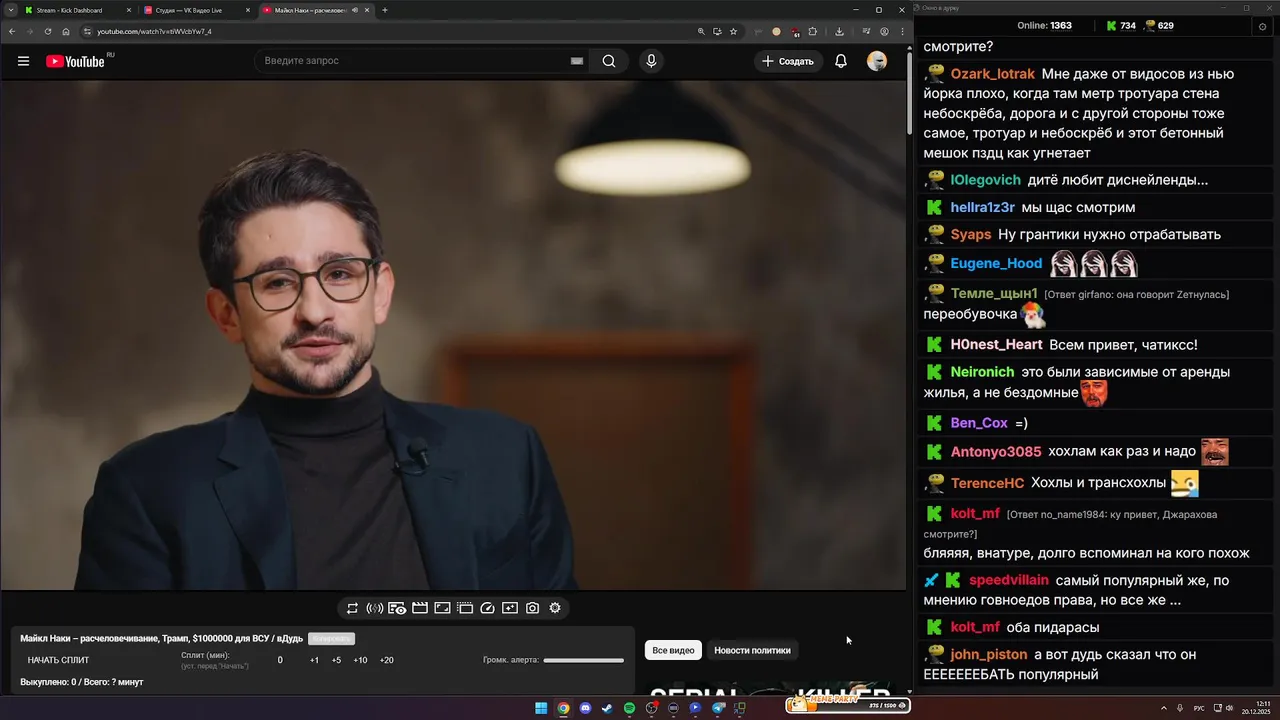Click the paused badge beside video title
1280x720 pixels.
click(331, 639)
